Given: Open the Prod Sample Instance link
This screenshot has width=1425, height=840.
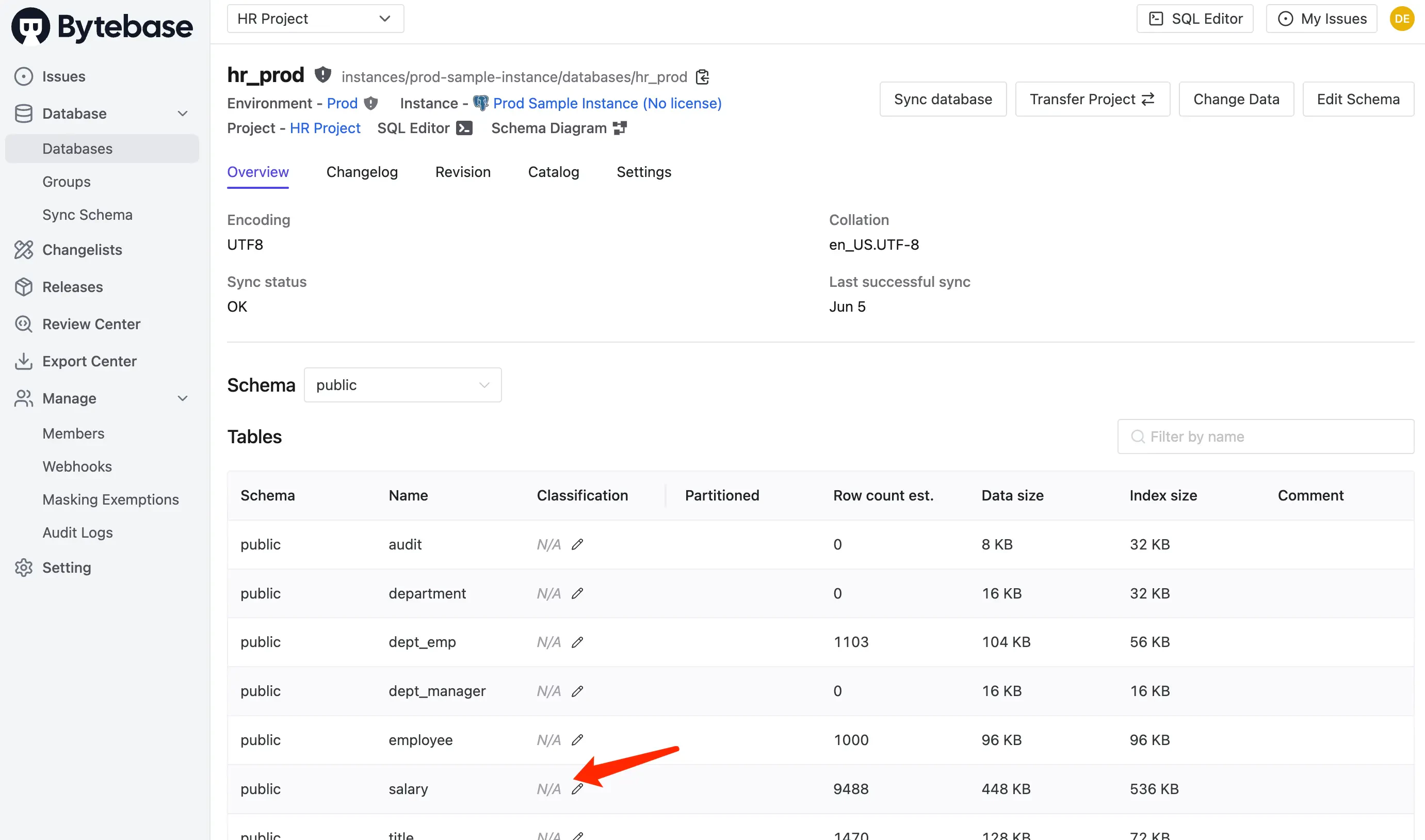Looking at the screenshot, I should (x=607, y=103).
